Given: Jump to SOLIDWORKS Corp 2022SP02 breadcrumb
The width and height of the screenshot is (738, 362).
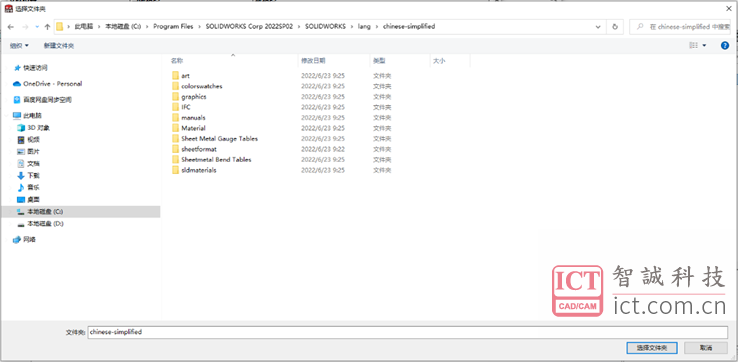Looking at the screenshot, I should 249,27.
